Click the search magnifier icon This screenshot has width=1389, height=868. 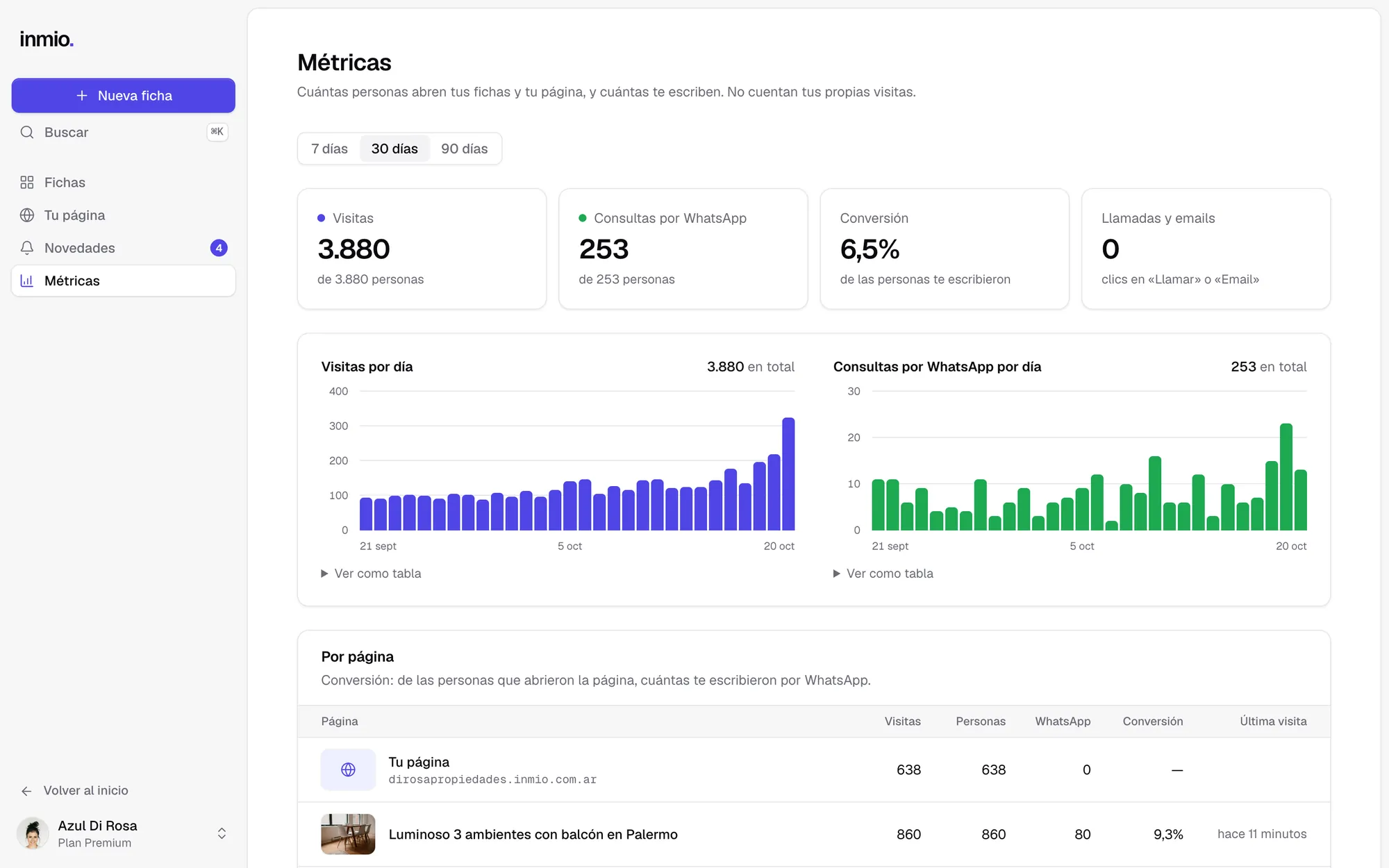(x=27, y=132)
